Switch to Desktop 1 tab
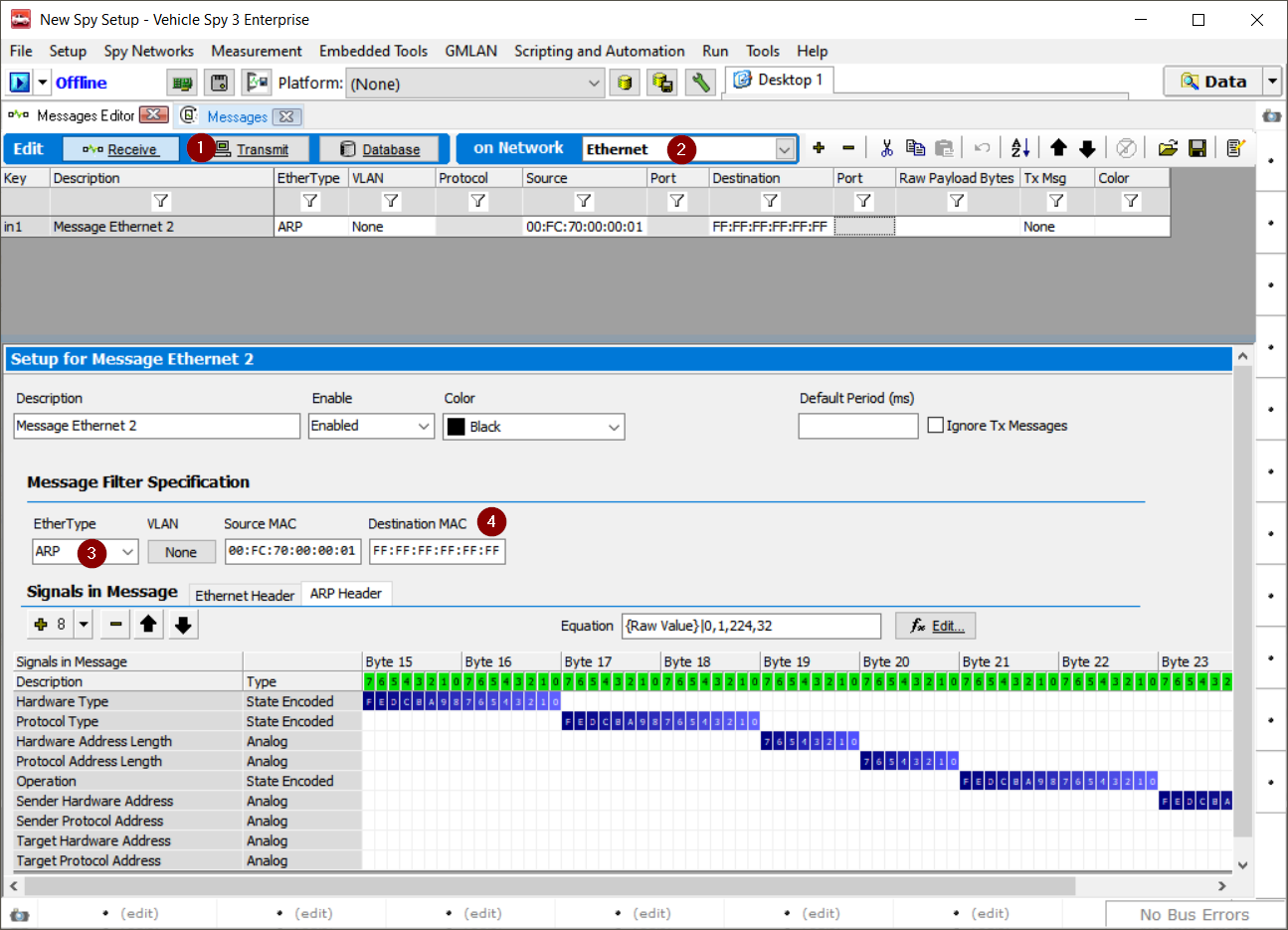Image resolution: width=1288 pixels, height=930 pixels. click(x=779, y=80)
